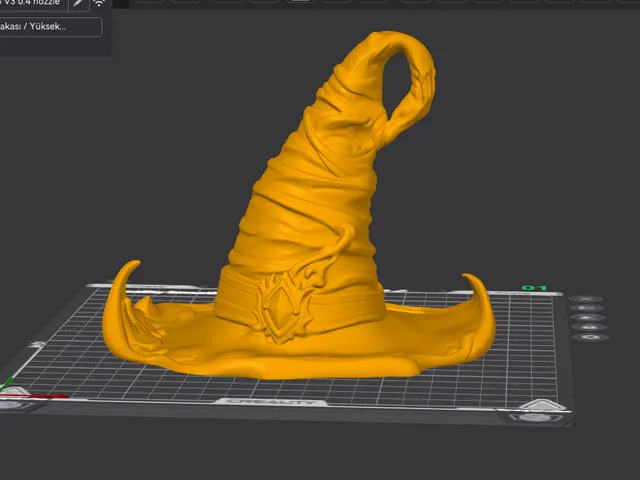Click the pencil edit icon beside printer preset
The image size is (640, 480).
(79, 4)
